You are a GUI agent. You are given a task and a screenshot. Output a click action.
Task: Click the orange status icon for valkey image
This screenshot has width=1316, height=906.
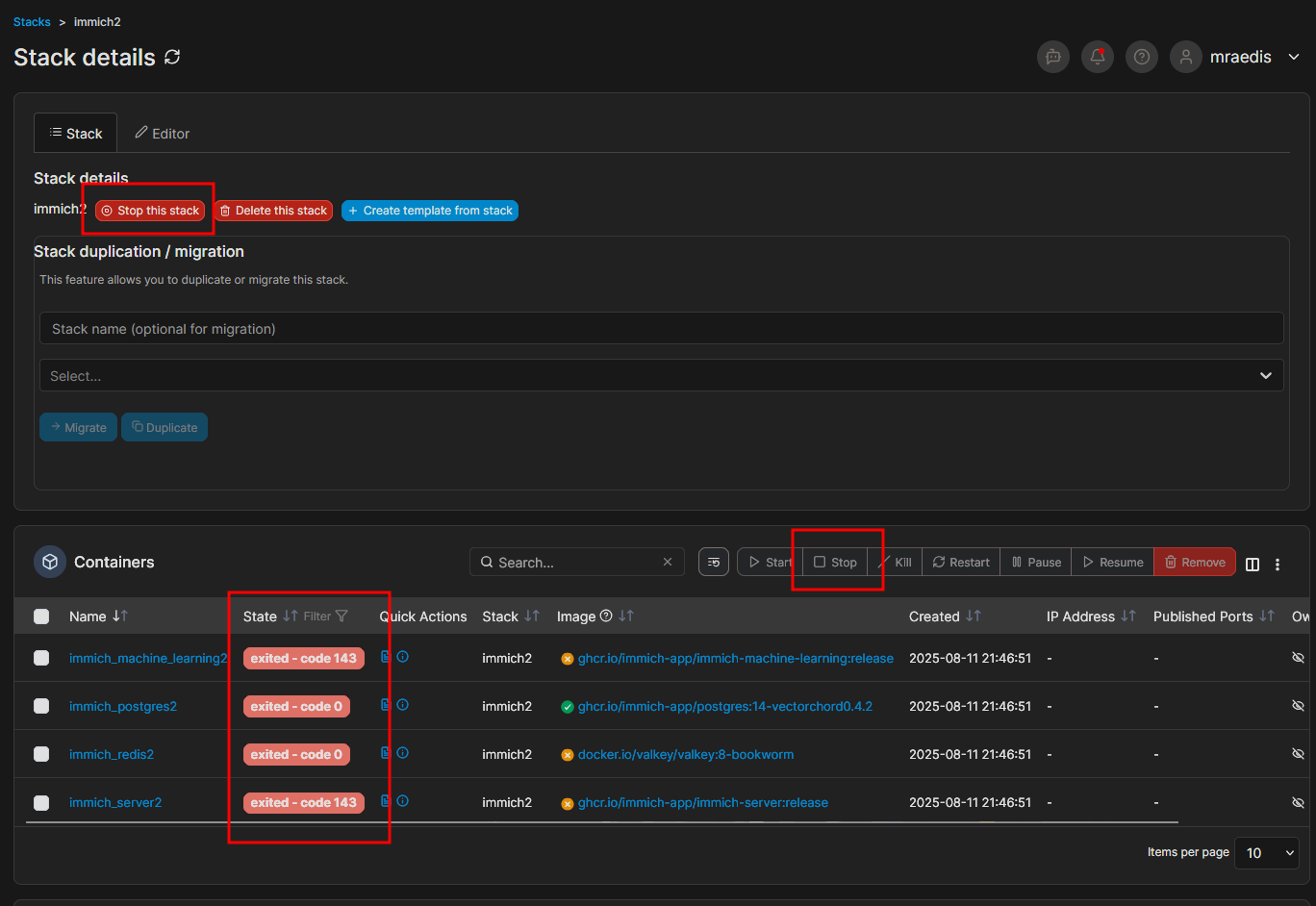[x=568, y=755]
